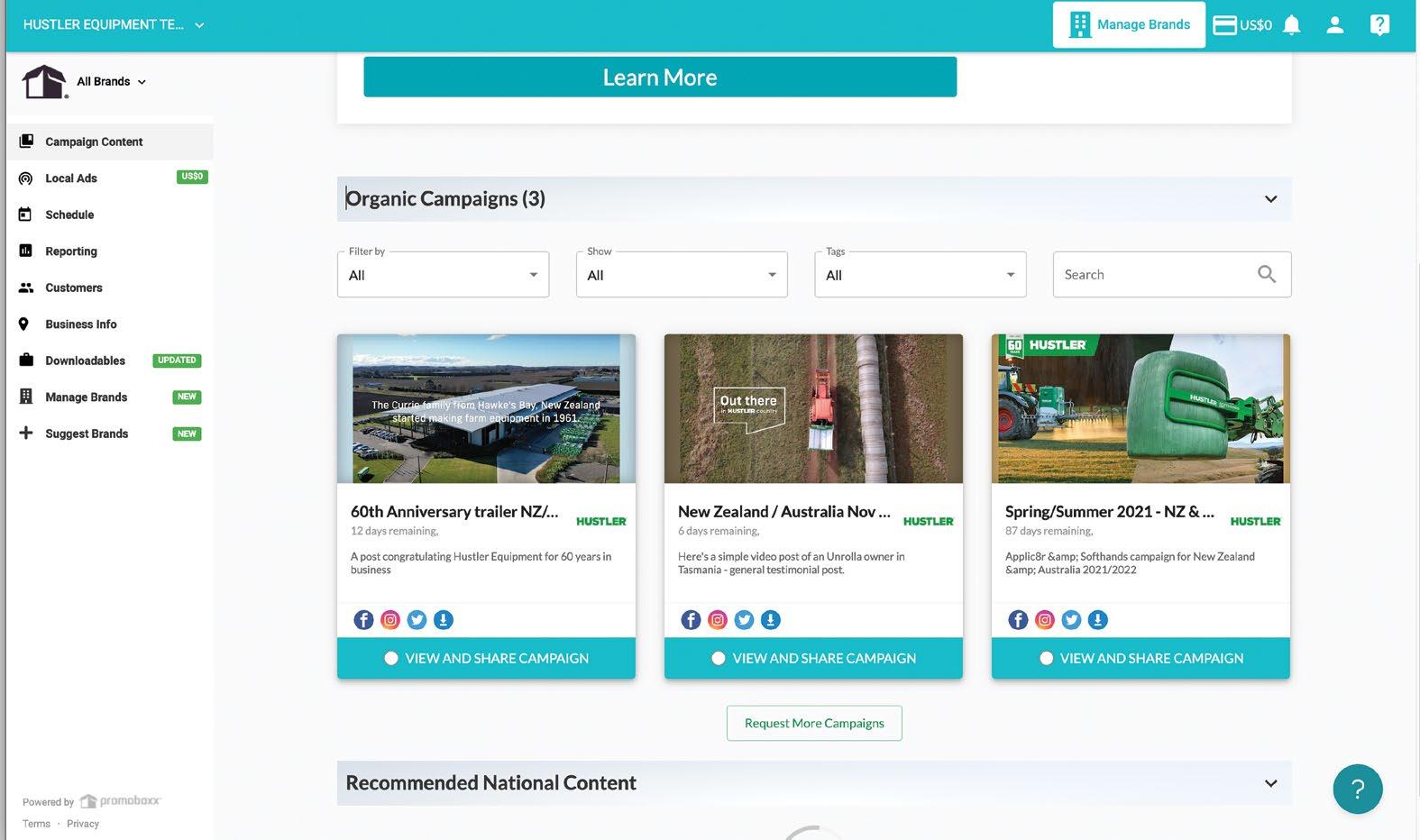The height and width of the screenshot is (840, 1420).
Task: Click the Promoboxx logo in the footer
Action: 120,801
